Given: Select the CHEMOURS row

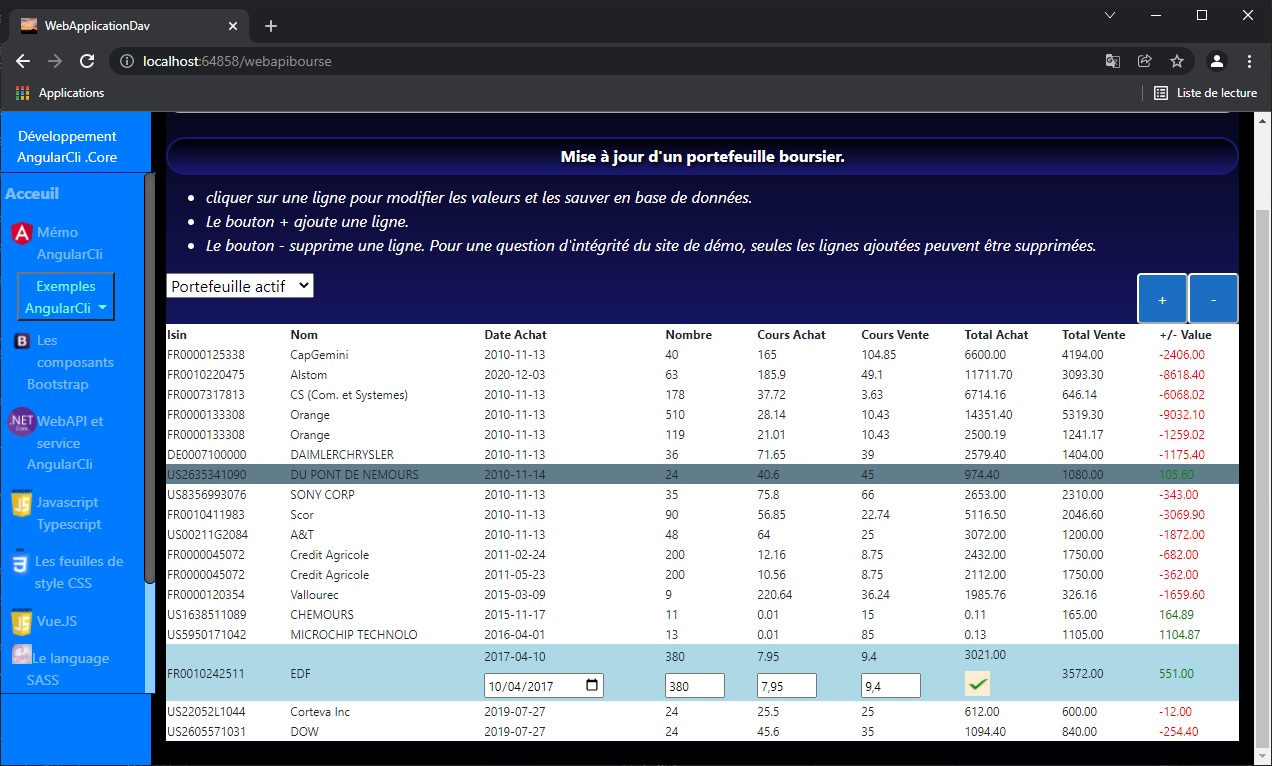Looking at the screenshot, I should (x=702, y=615).
